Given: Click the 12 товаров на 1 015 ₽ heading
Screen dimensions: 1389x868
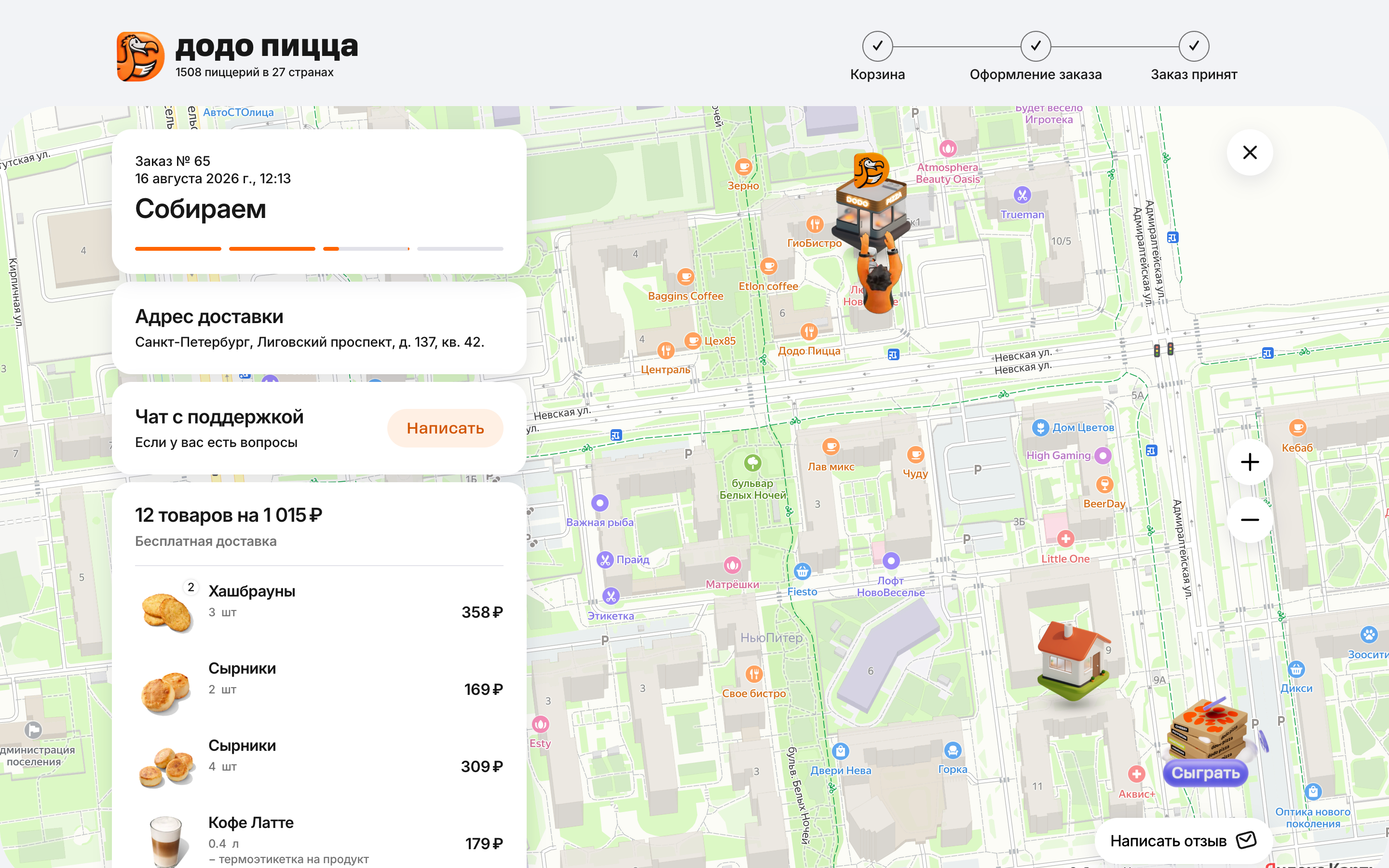Looking at the screenshot, I should tap(229, 515).
